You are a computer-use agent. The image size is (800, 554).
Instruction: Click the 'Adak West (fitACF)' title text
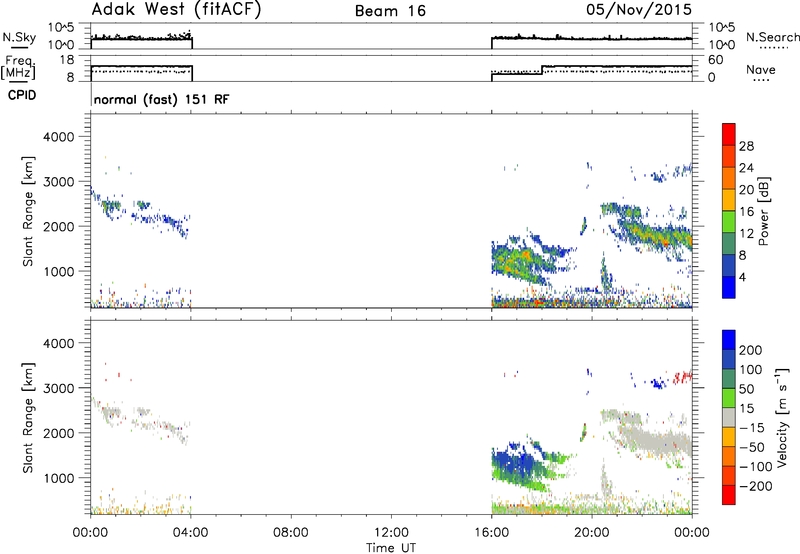pos(176,10)
